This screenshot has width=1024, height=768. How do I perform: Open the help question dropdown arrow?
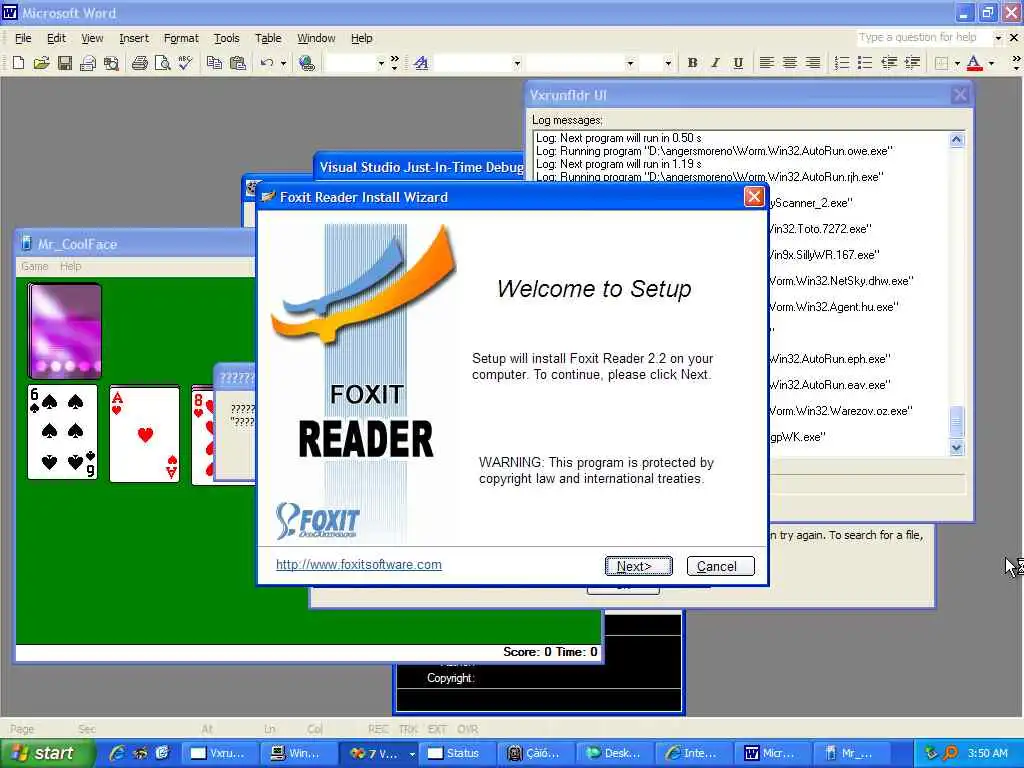[998, 38]
